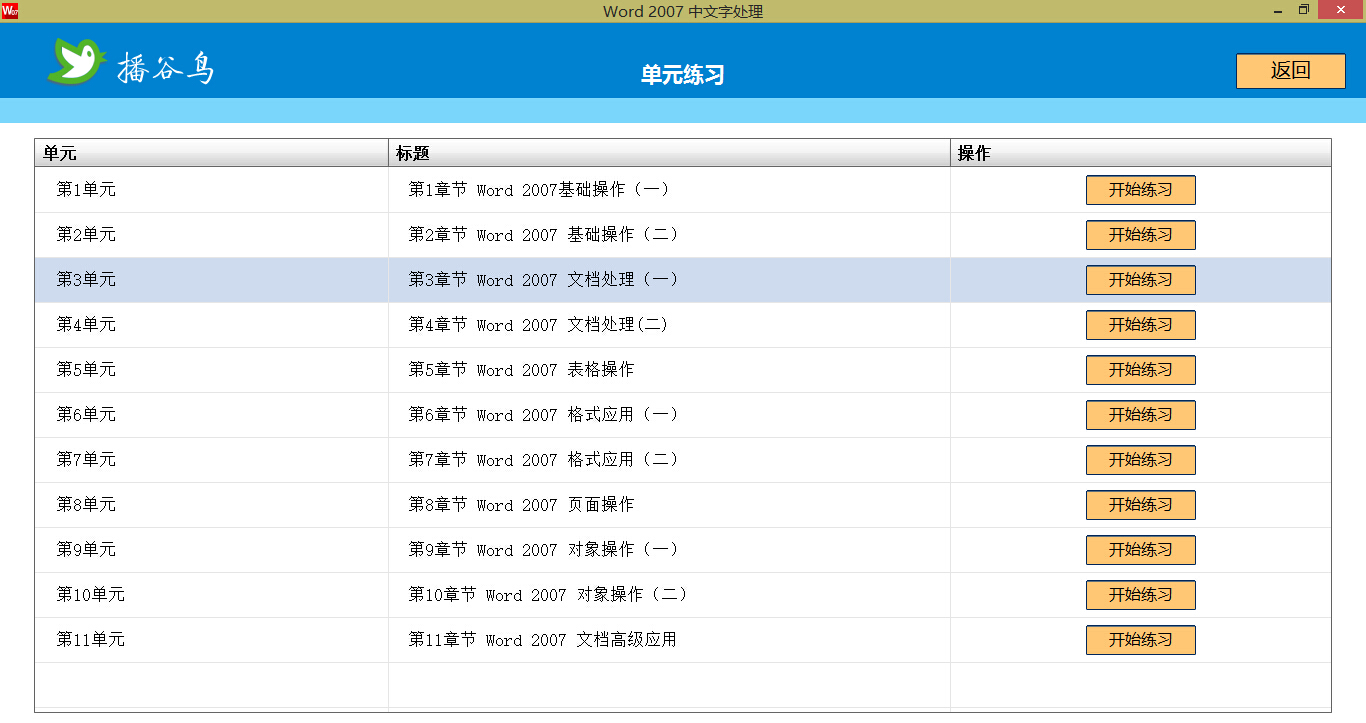Click title 第11章节 Word 2007 文档高级应用
1366x723 pixels.
[543, 640]
